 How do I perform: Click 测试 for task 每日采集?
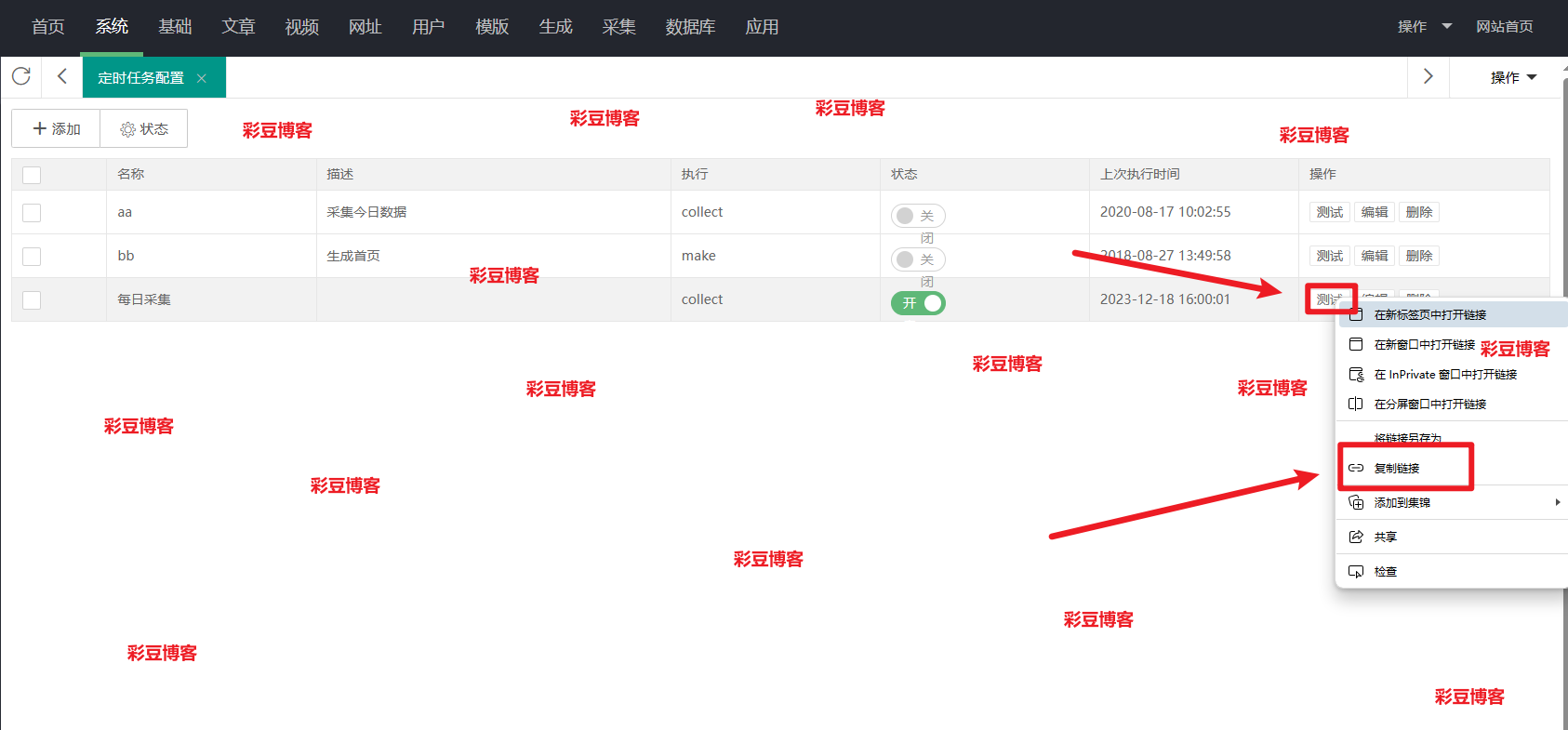pos(1330,299)
